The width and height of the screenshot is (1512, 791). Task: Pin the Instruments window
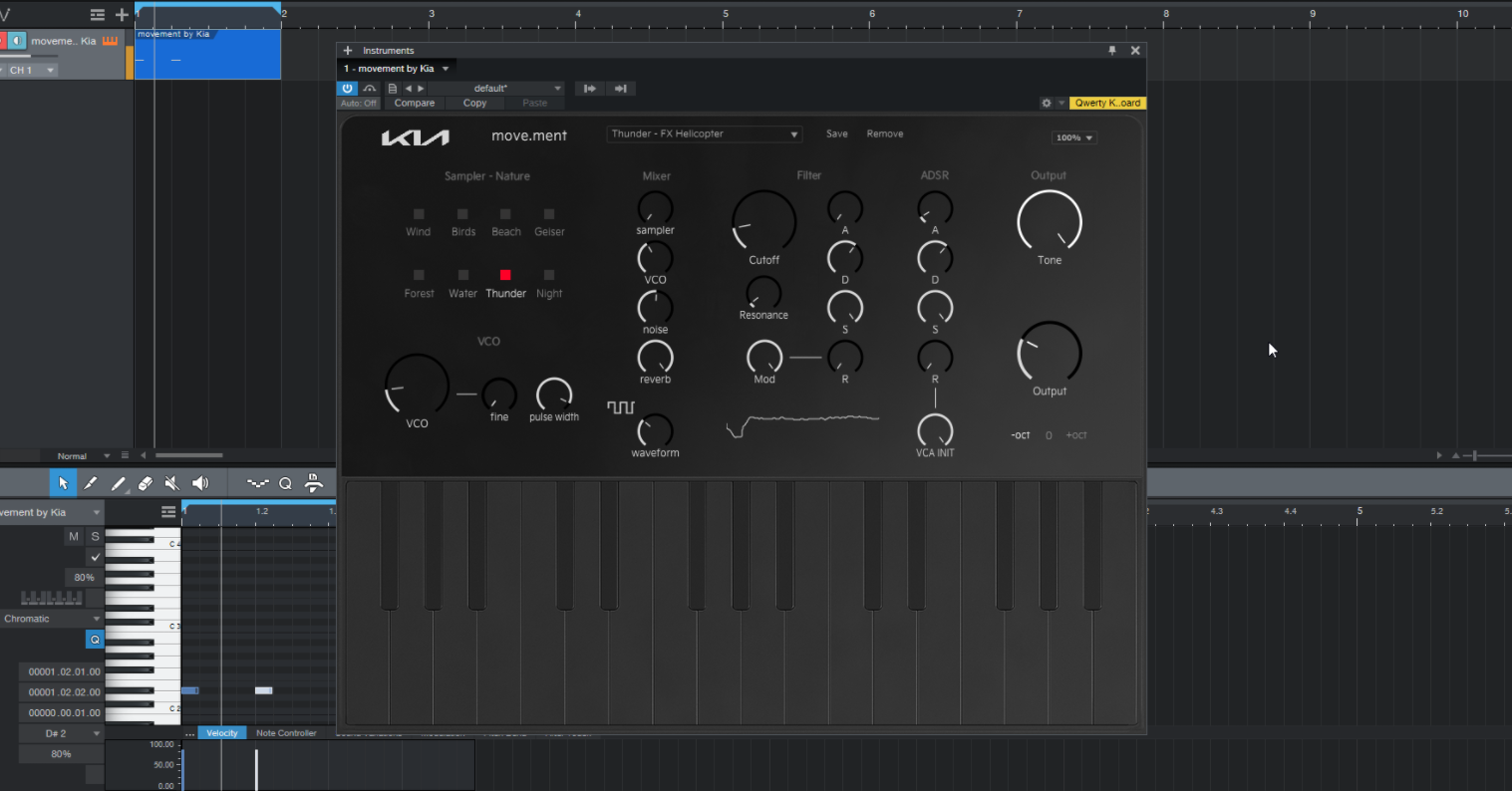click(x=1112, y=51)
